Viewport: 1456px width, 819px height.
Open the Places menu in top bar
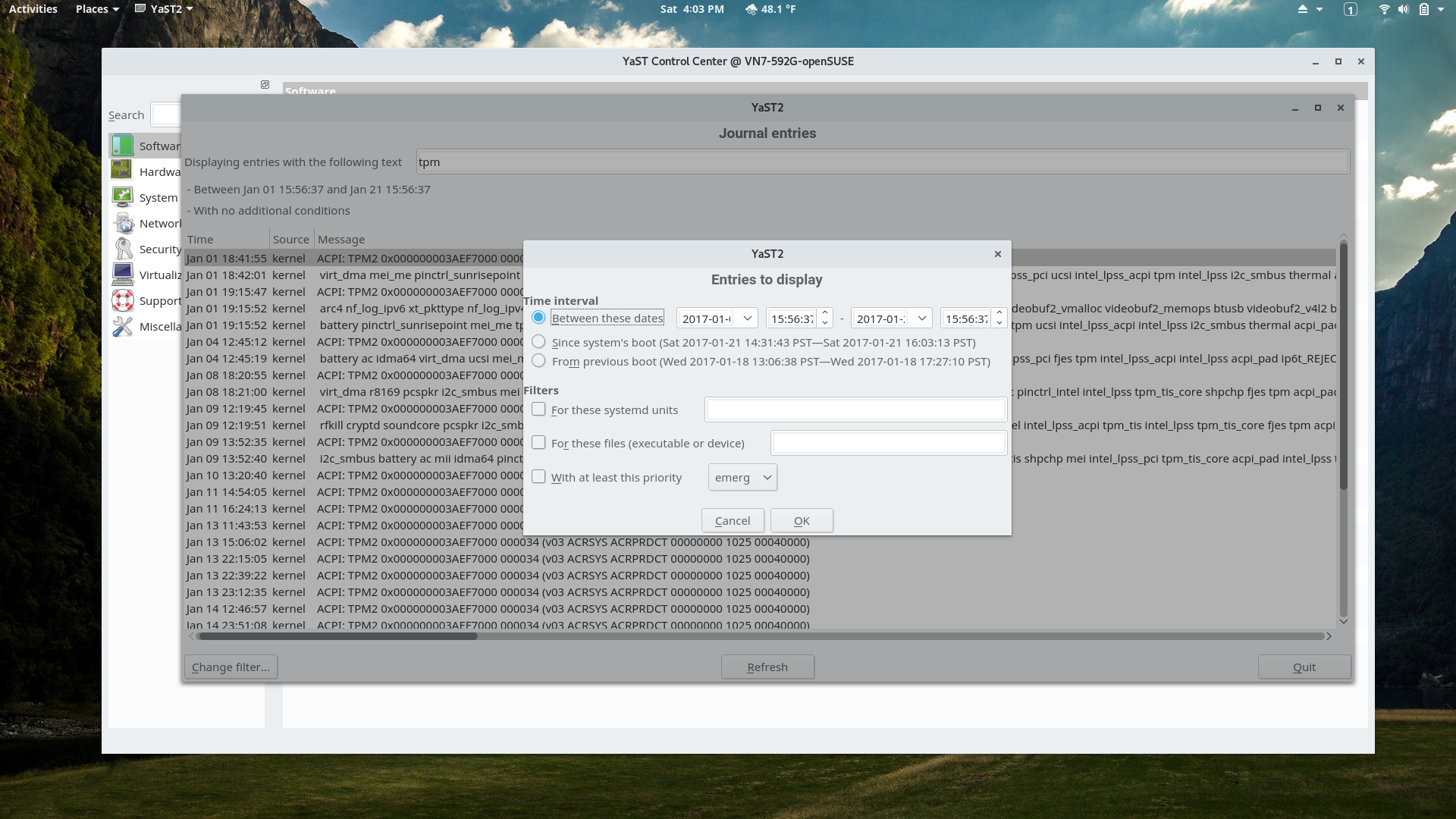(x=97, y=9)
